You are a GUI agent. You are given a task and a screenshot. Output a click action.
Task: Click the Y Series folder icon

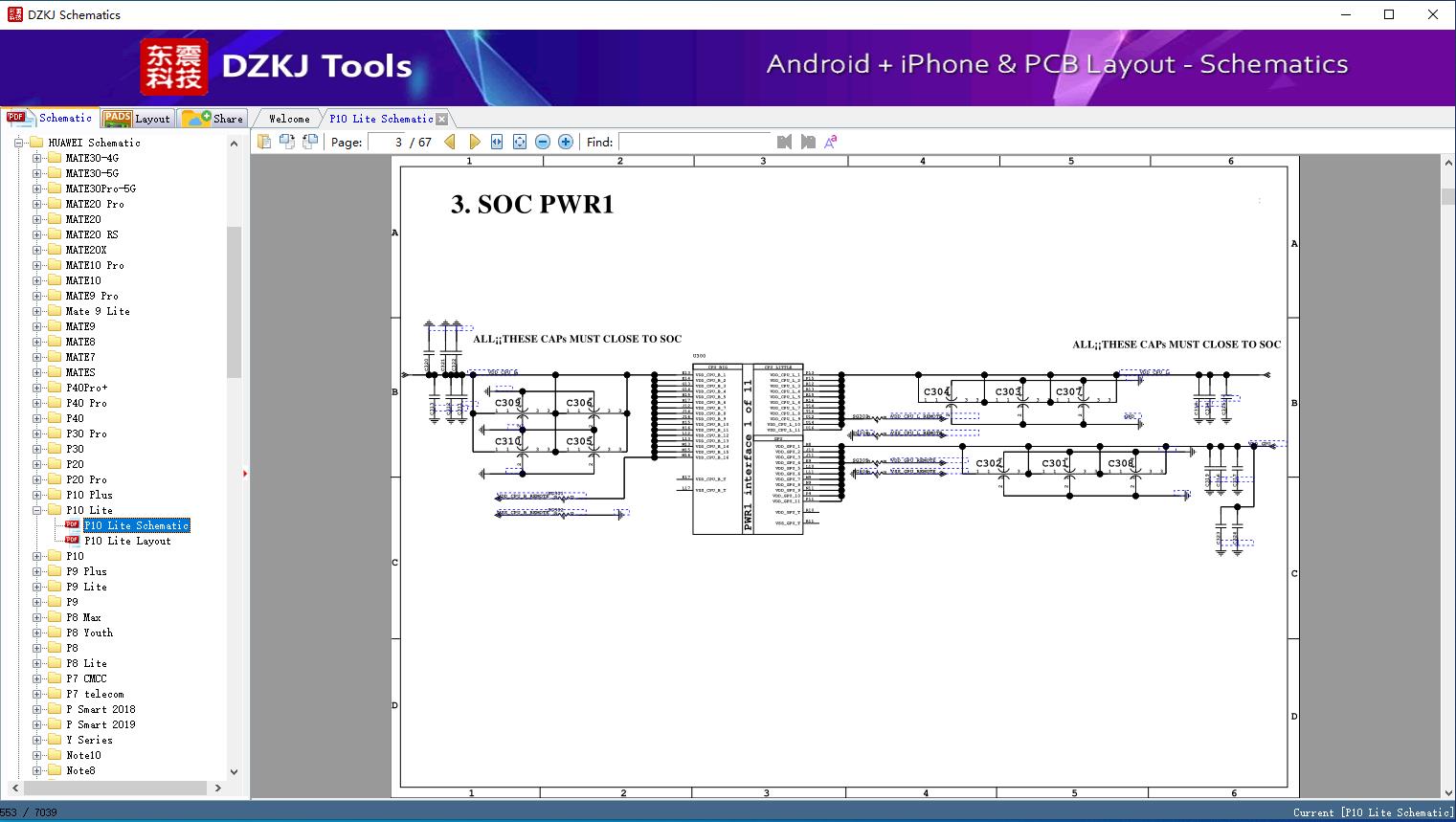[x=55, y=740]
